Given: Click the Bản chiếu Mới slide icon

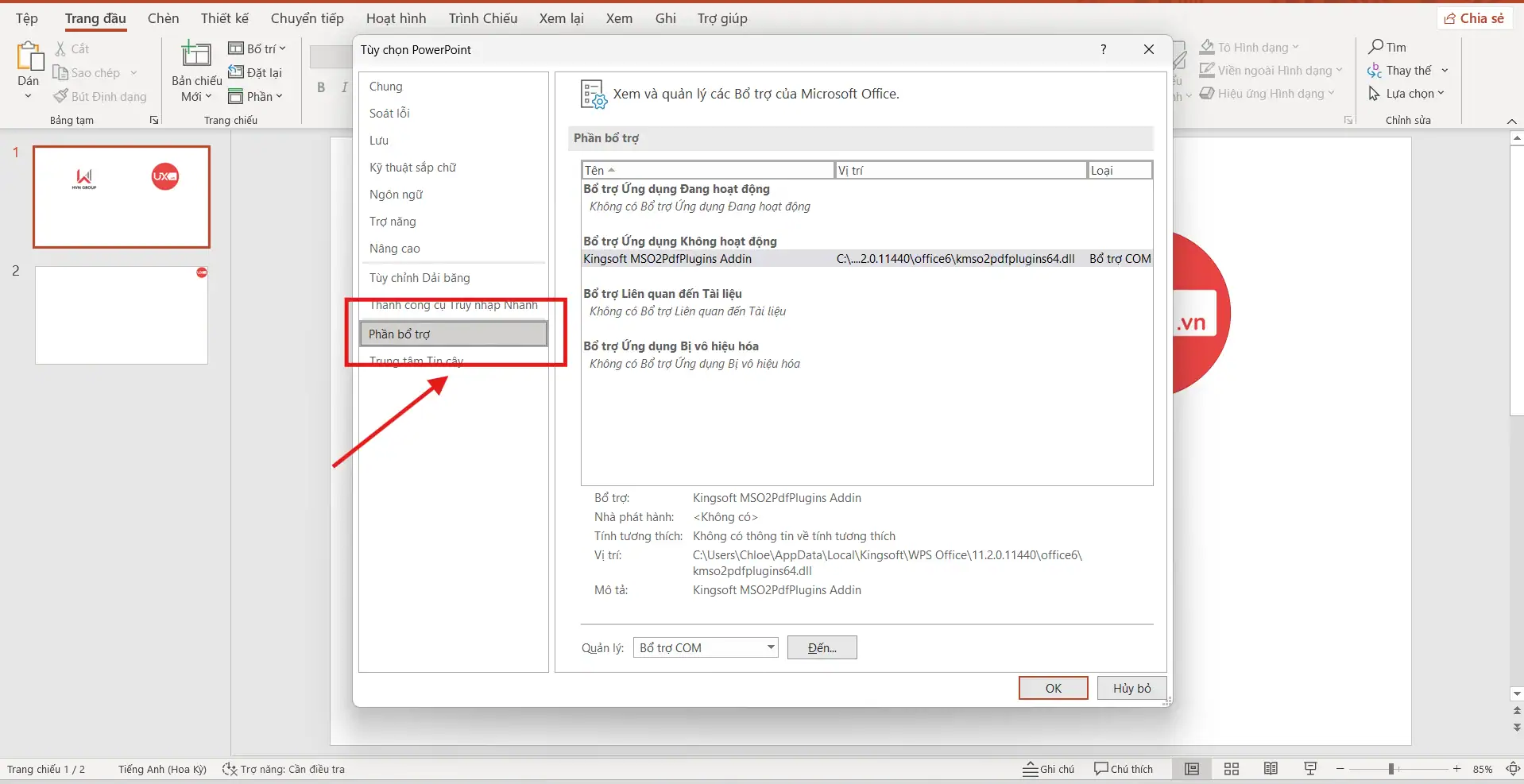Looking at the screenshot, I should [195, 56].
